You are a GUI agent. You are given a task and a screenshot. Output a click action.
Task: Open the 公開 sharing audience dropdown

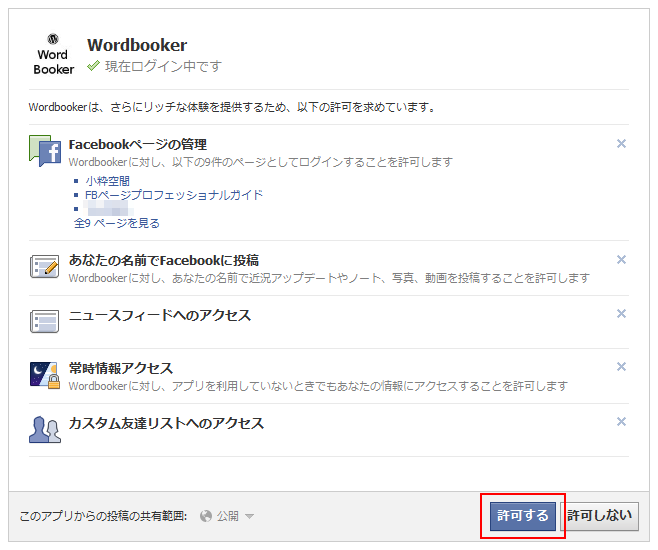[227, 516]
